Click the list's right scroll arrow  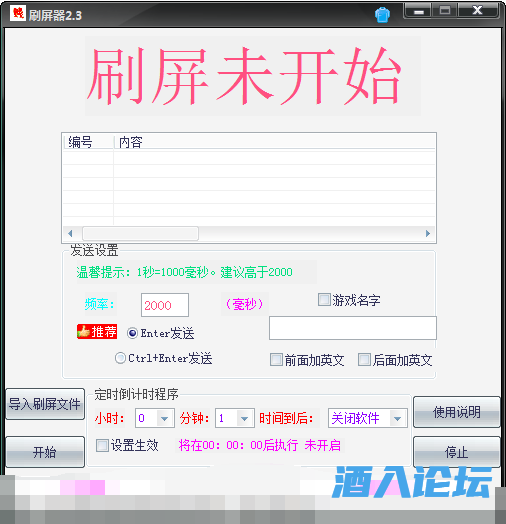tap(428, 233)
